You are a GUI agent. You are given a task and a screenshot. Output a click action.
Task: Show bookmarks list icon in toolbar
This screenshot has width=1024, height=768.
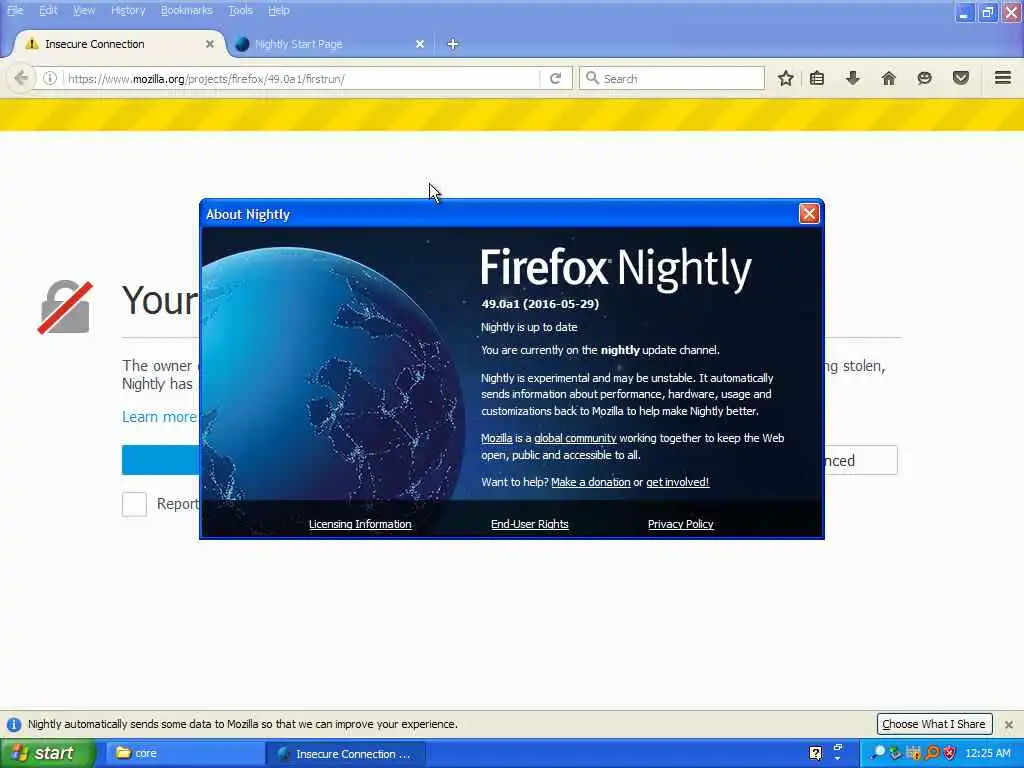[x=817, y=78]
